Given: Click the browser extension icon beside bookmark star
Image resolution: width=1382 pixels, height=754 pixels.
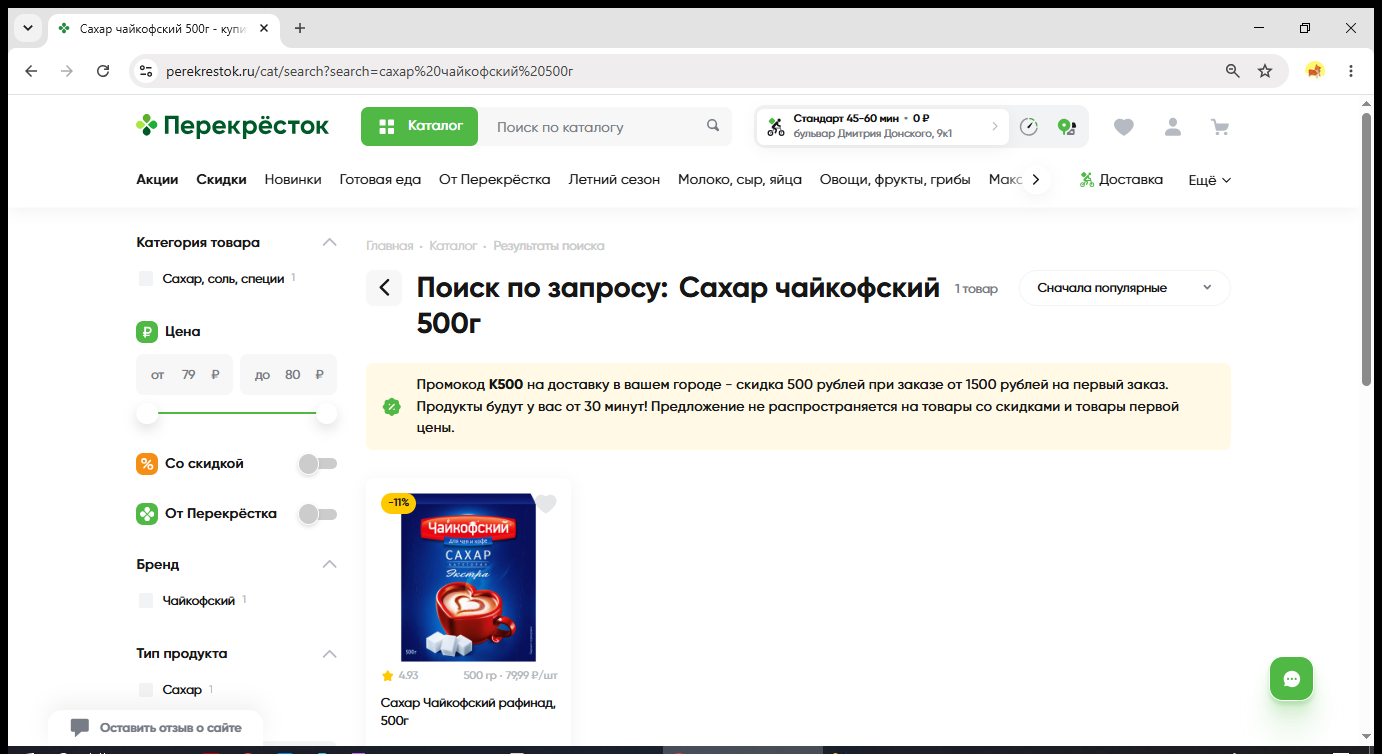Looking at the screenshot, I should [x=1315, y=71].
